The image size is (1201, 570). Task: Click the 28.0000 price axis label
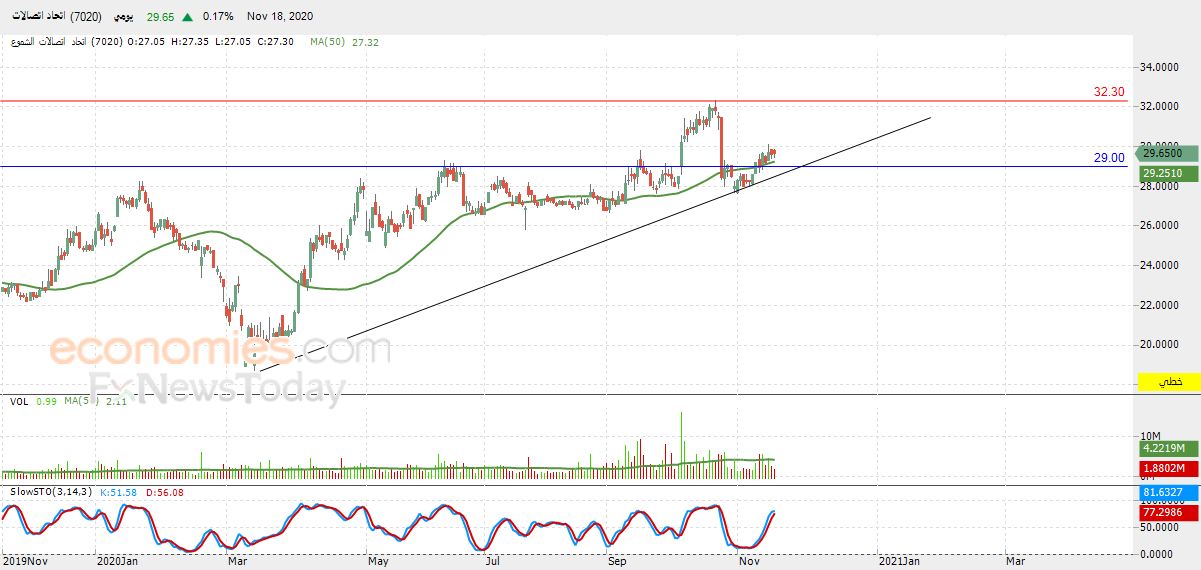coord(1160,186)
